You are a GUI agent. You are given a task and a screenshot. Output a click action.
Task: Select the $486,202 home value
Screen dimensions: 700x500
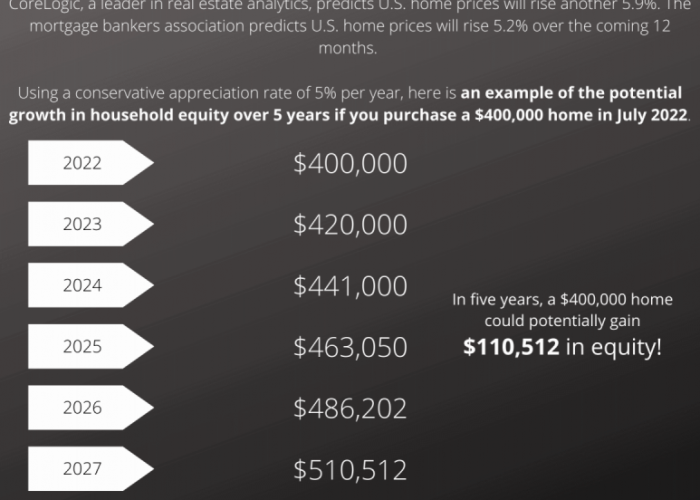pos(350,408)
